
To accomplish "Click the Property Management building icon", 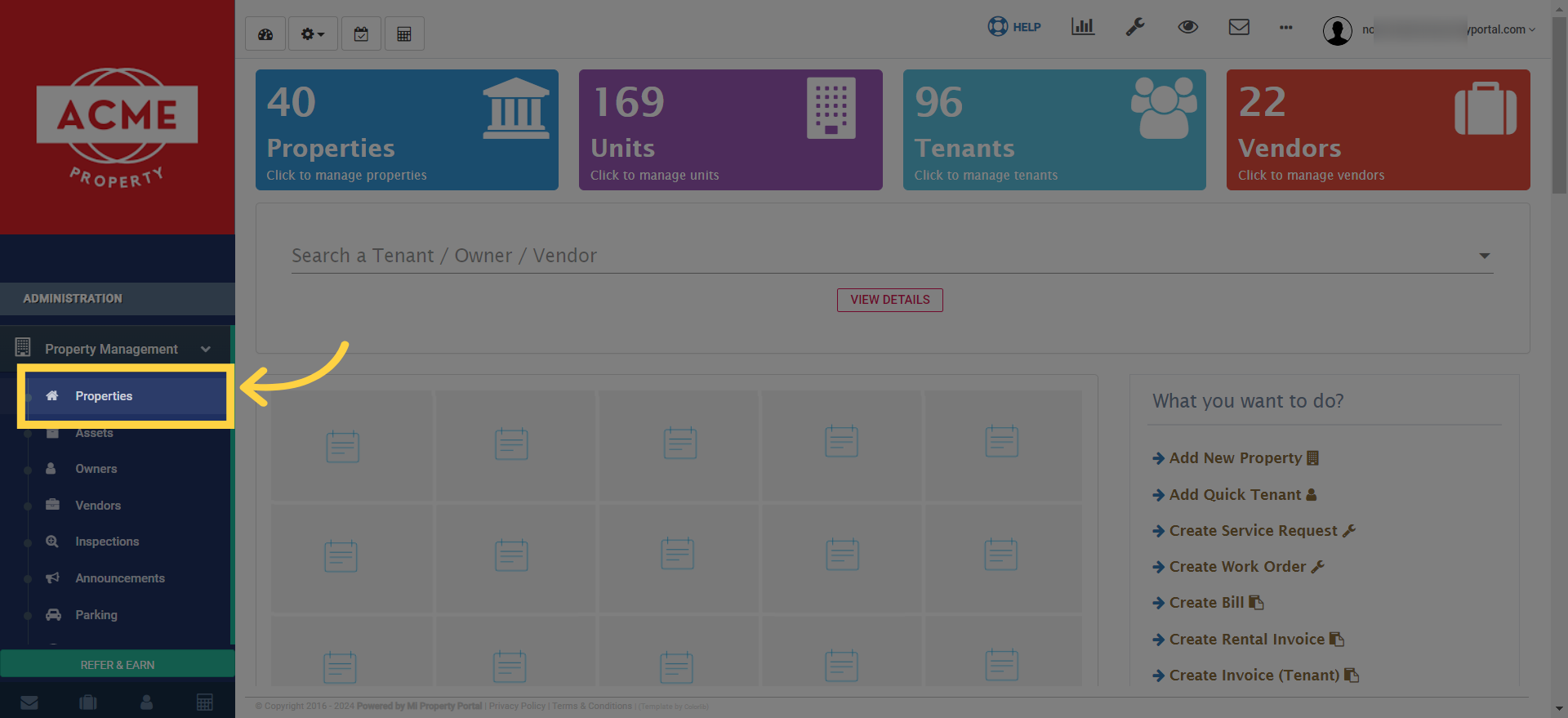I will coord(23,348).
